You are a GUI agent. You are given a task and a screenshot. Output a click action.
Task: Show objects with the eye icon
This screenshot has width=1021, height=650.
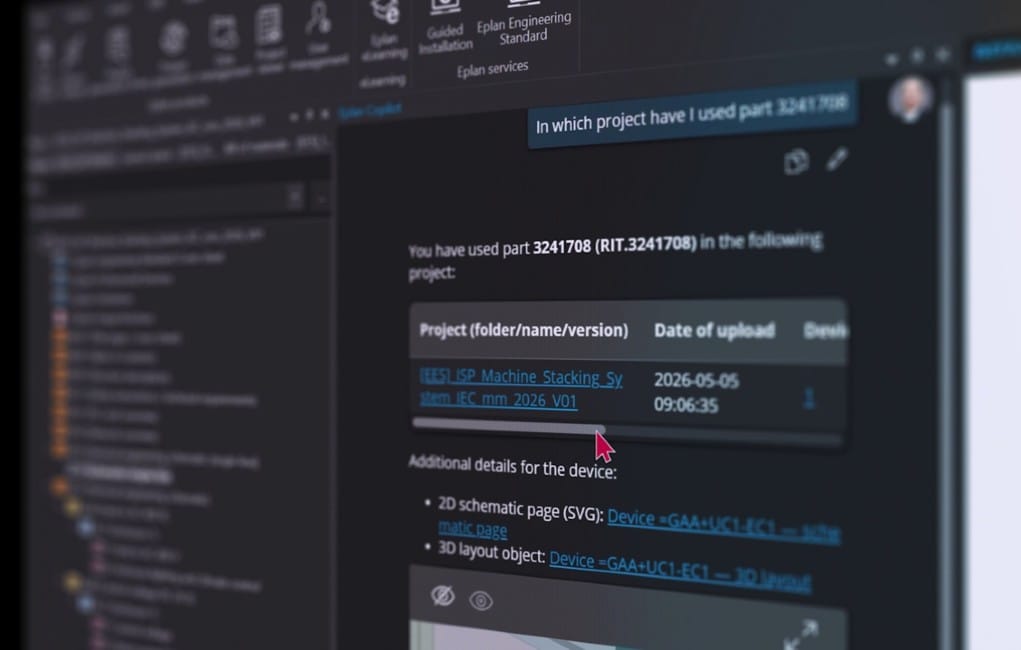(481, 600)
